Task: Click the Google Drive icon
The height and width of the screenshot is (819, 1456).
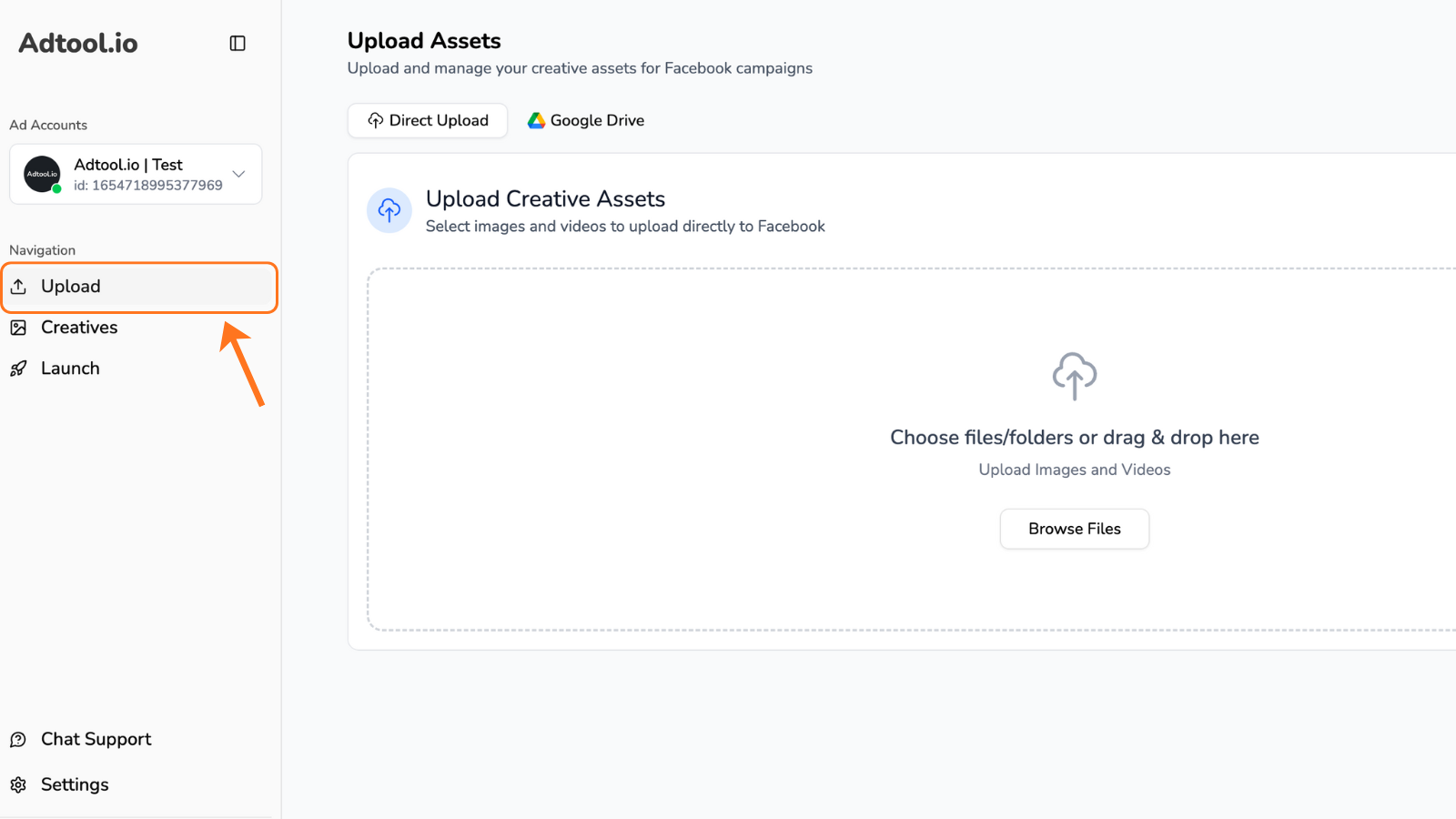Action: coord(536,119)
